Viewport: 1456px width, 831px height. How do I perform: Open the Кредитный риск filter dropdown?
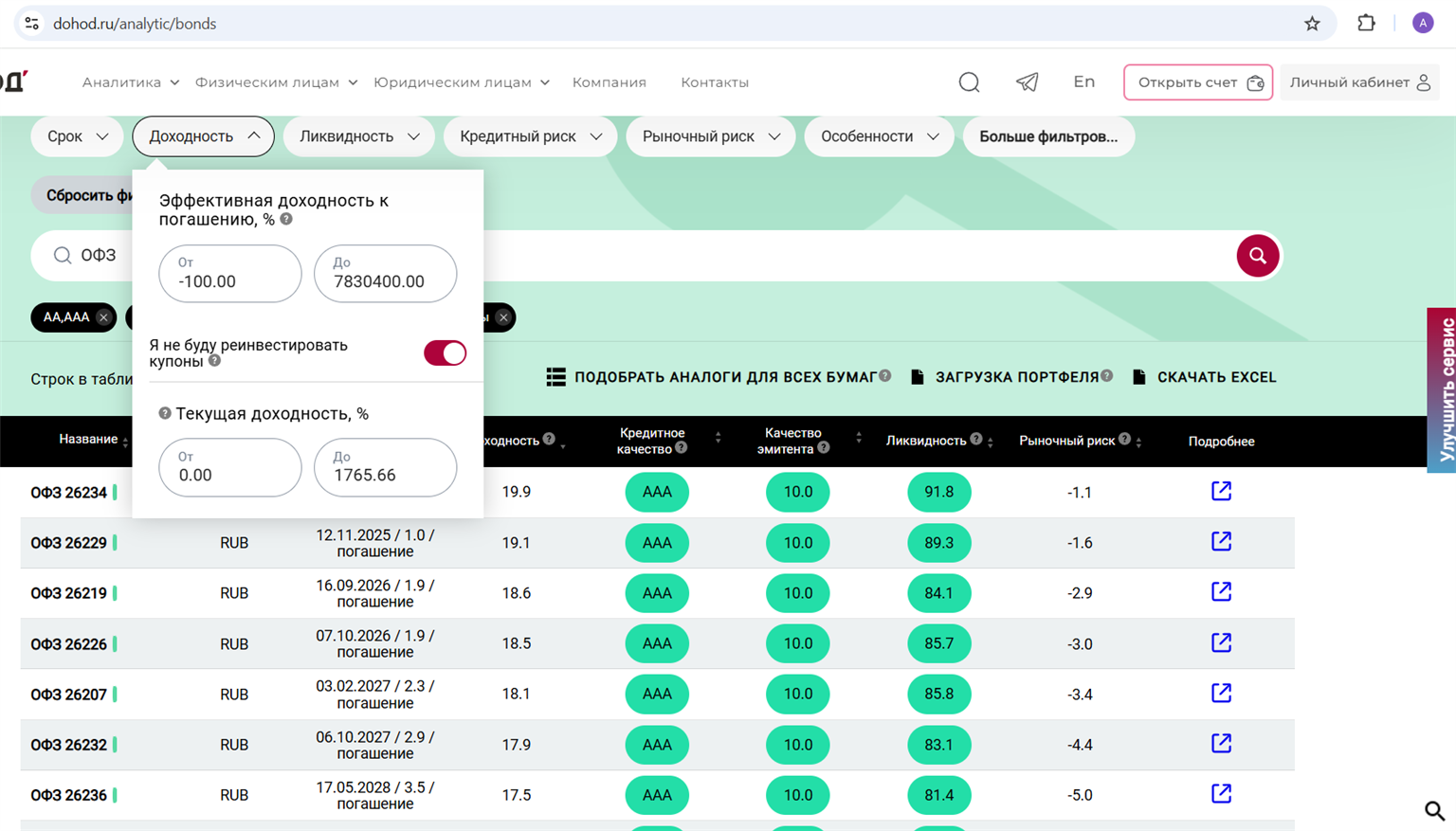530,136
